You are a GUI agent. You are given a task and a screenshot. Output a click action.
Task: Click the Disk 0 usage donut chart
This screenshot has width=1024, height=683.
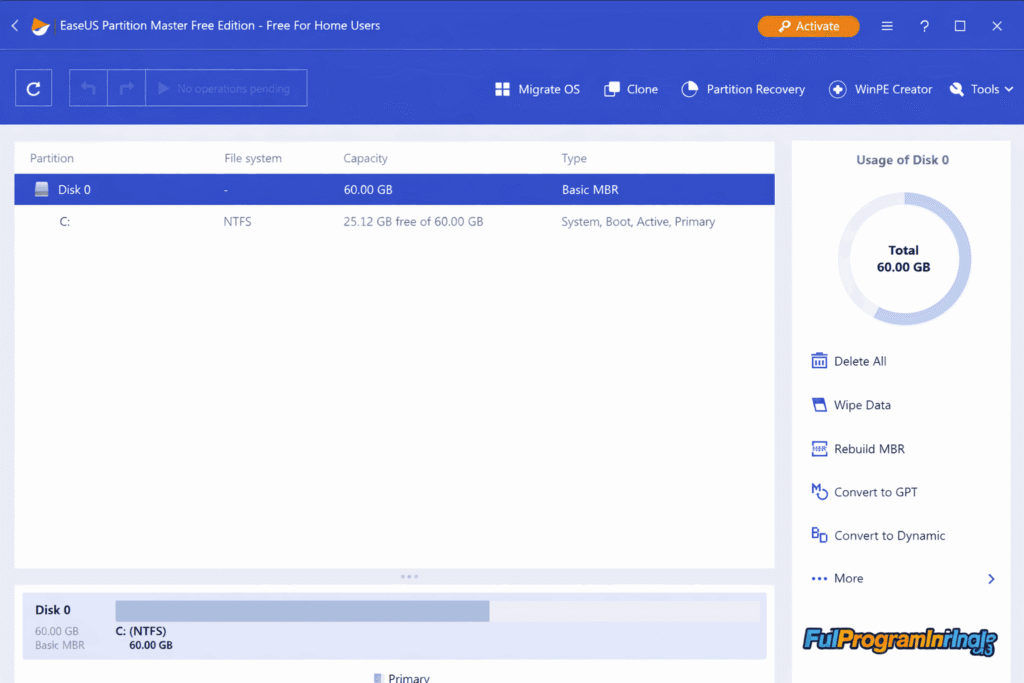click(x=903, y=258)
